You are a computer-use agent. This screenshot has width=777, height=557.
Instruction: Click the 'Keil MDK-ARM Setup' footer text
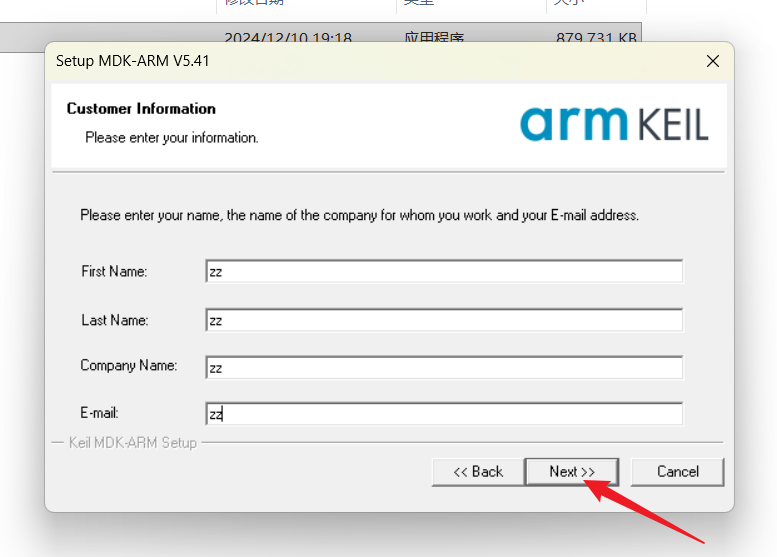133,443
